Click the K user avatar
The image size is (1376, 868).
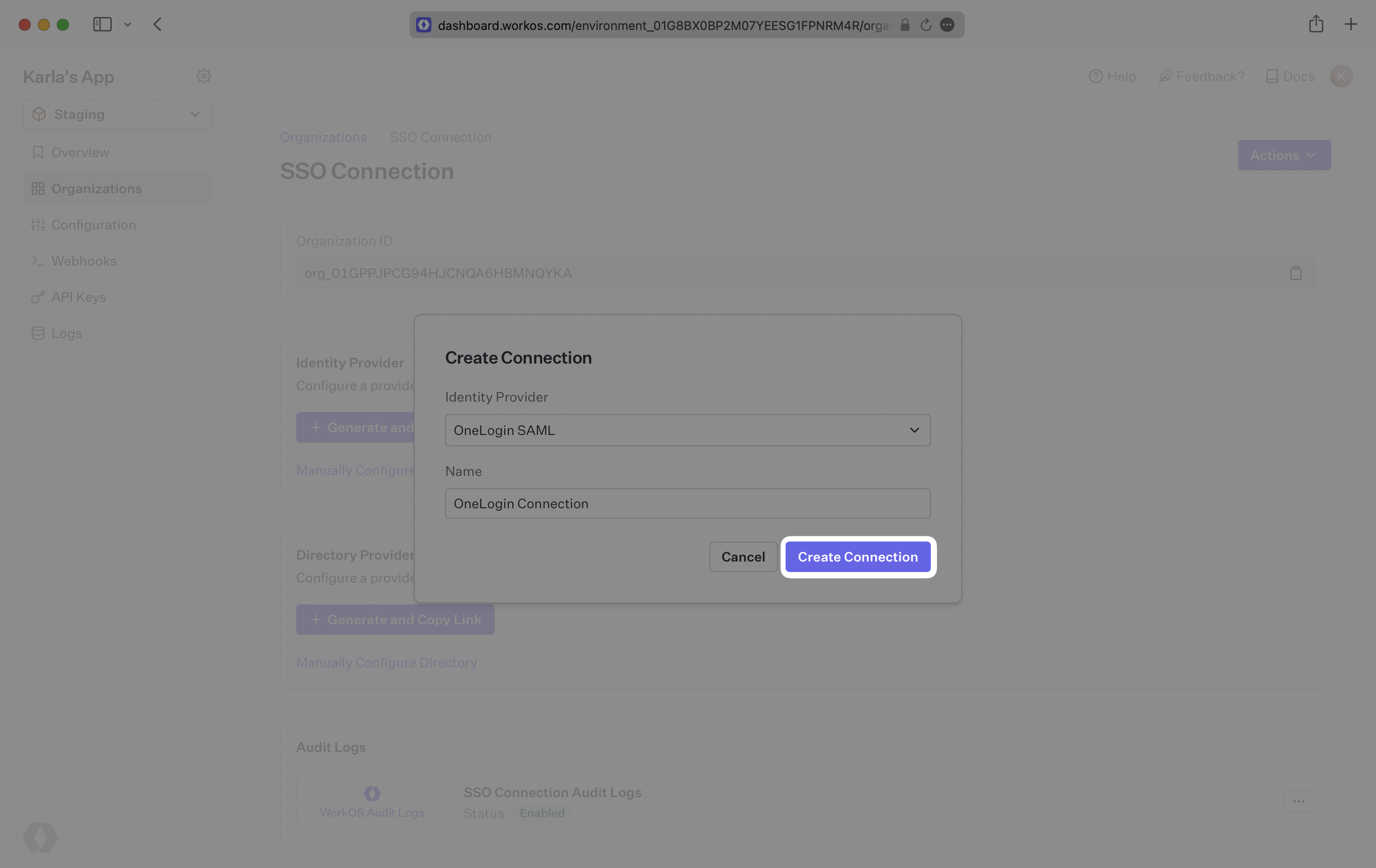1342,76
